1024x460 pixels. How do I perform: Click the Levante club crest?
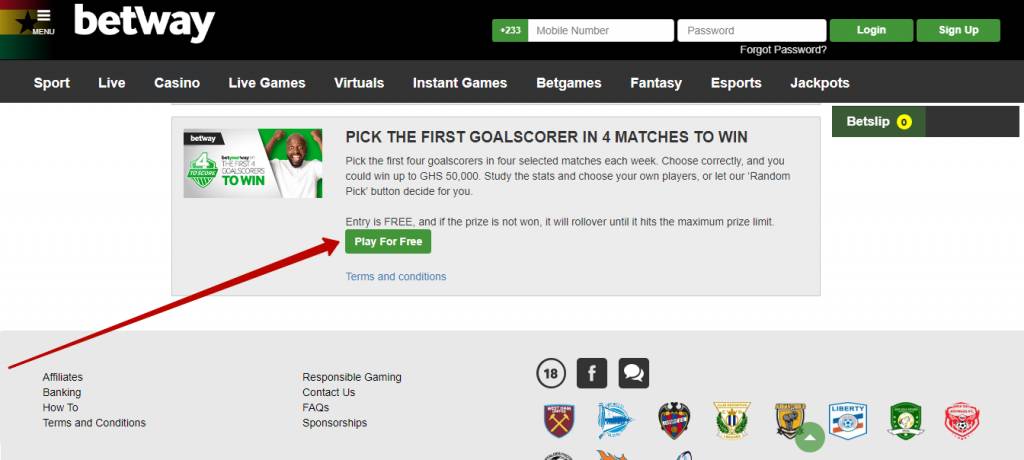[x=674, y=421]
